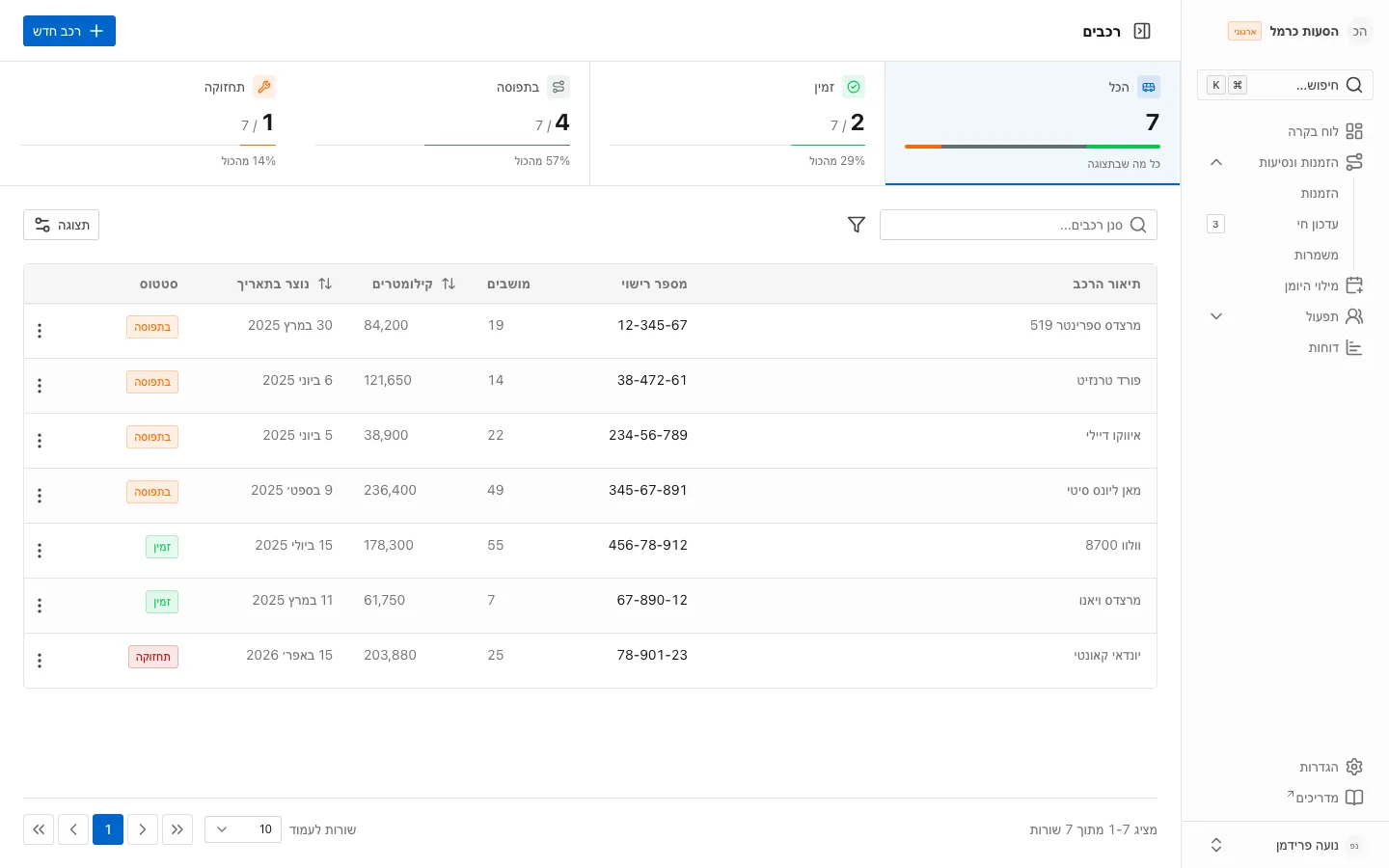Select the תחזוקה status tab
1389x868 pixels.
[148, 123]
